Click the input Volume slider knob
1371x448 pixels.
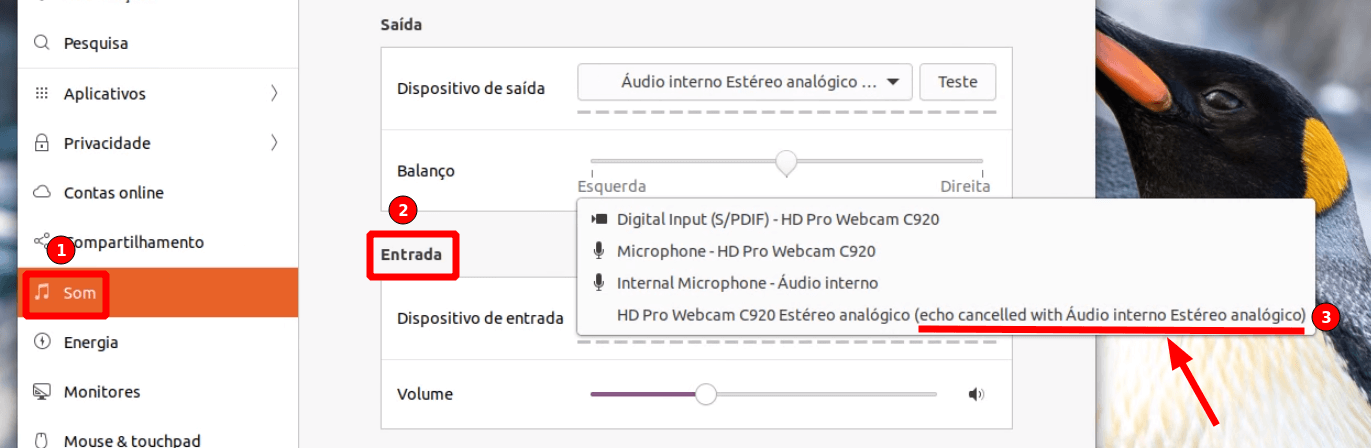pos(706,394)
